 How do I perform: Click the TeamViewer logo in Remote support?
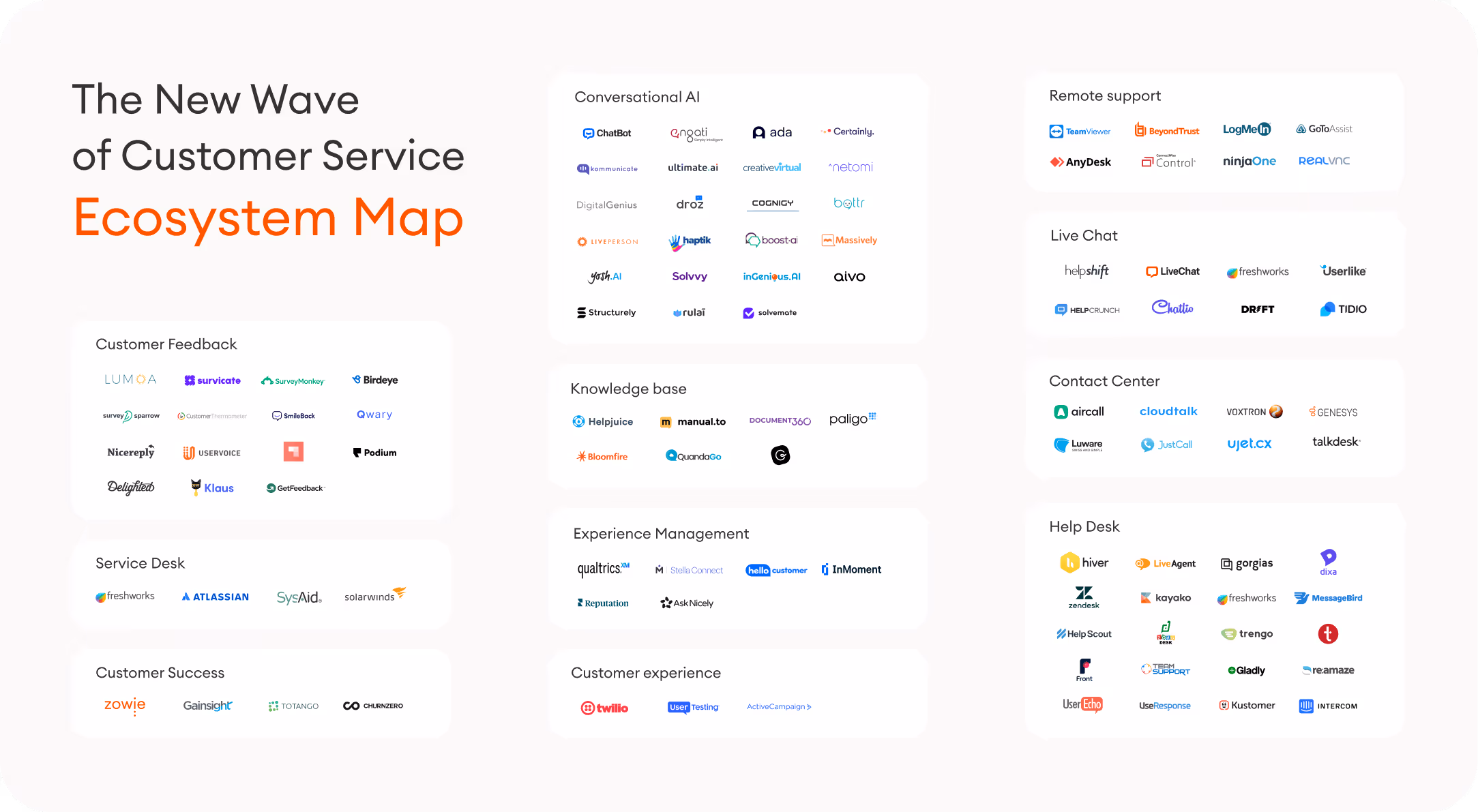point(1080,131)
